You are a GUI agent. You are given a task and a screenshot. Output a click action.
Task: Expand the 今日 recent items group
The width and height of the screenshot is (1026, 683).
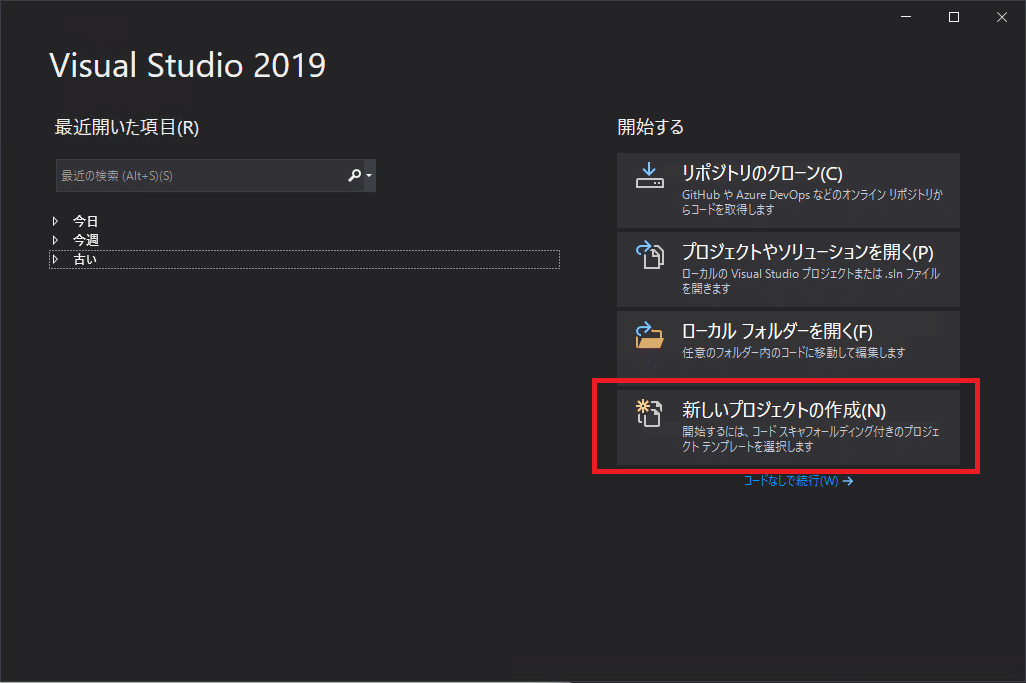click(56, 221)
